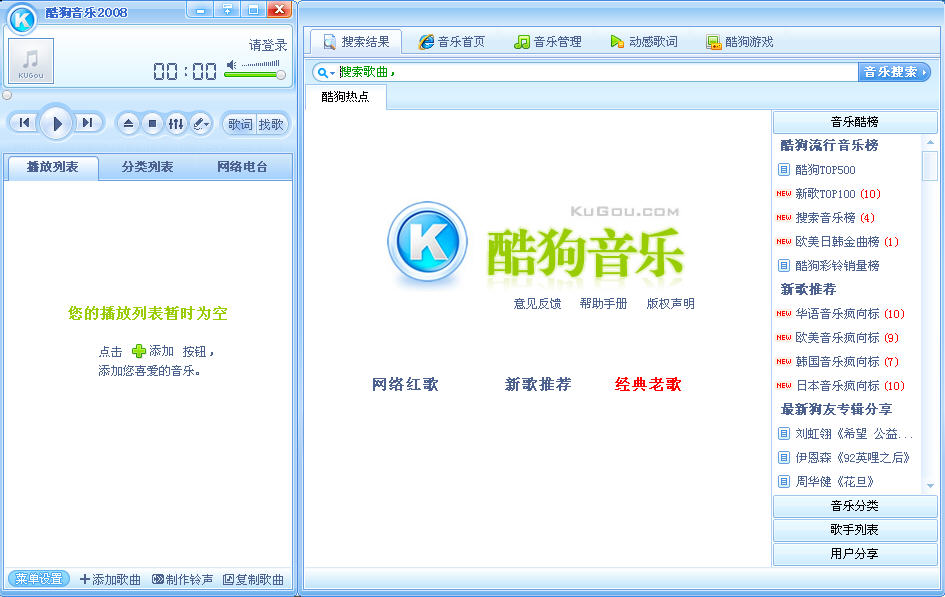945x597 pixels.
Task: Select the 酷狗热点 sub-tab
Action: [x=345, y=97]
